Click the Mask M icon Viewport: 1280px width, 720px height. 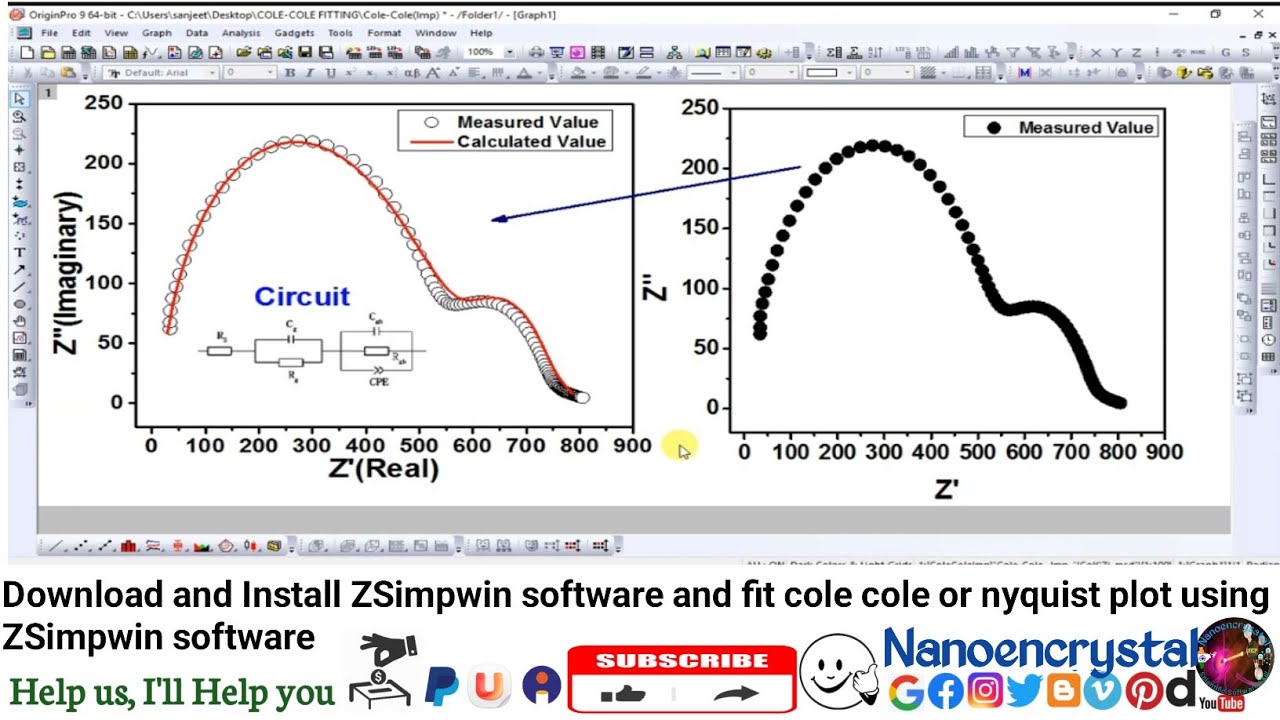pyautogui.click(x=1024, y=73)
